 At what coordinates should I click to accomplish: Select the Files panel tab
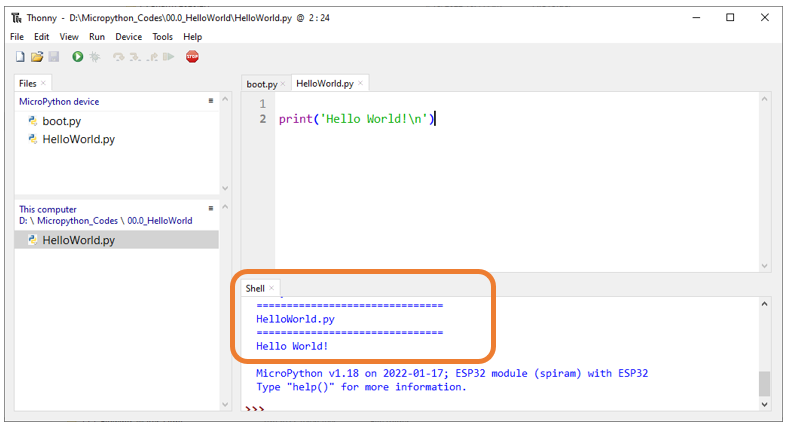click(28, 83)
